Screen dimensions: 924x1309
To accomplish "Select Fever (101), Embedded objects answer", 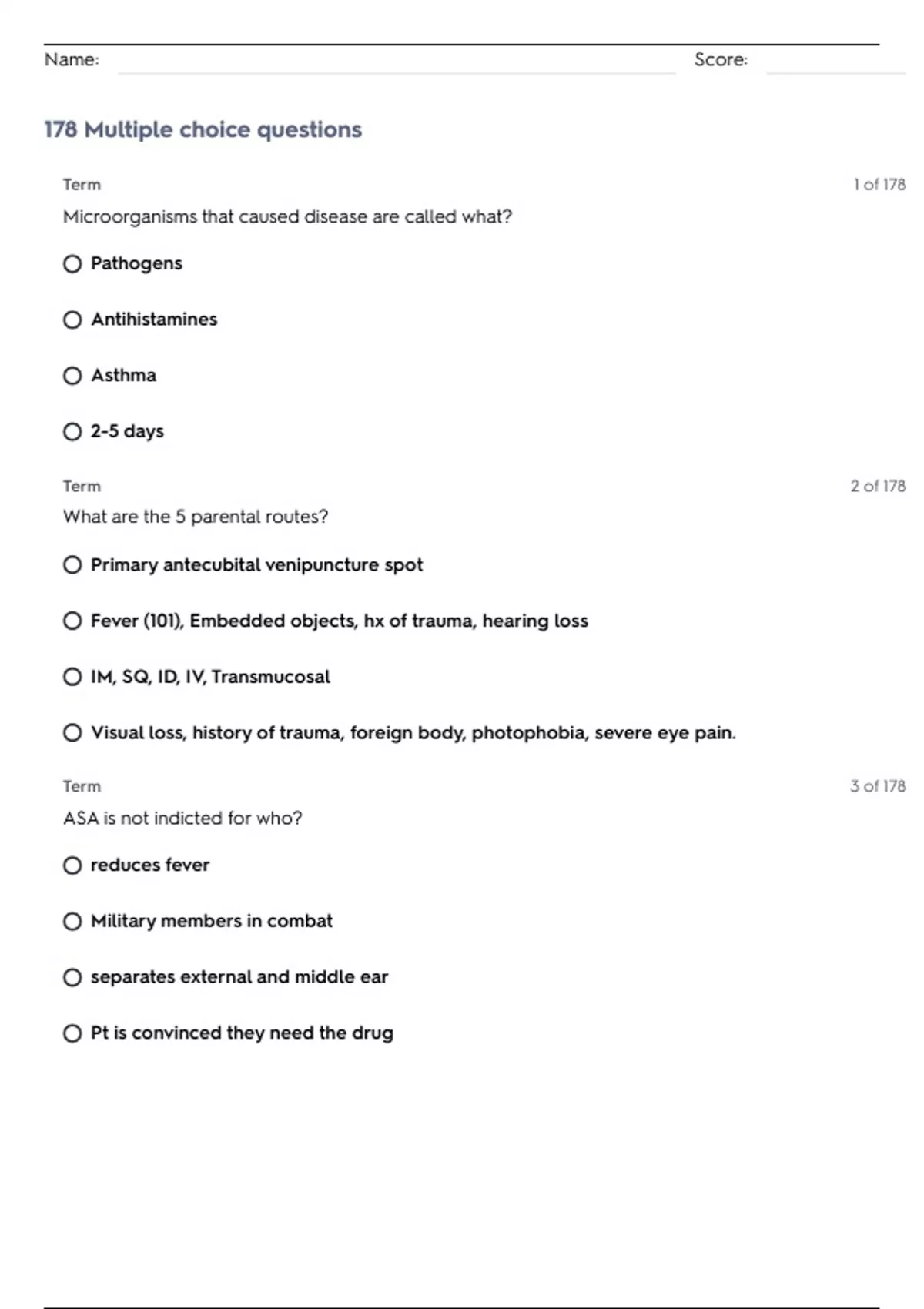I will tap(72, 621).
